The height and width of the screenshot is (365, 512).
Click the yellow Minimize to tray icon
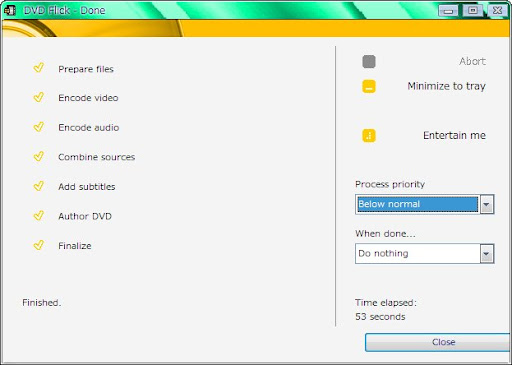click(x=369, y=86)
